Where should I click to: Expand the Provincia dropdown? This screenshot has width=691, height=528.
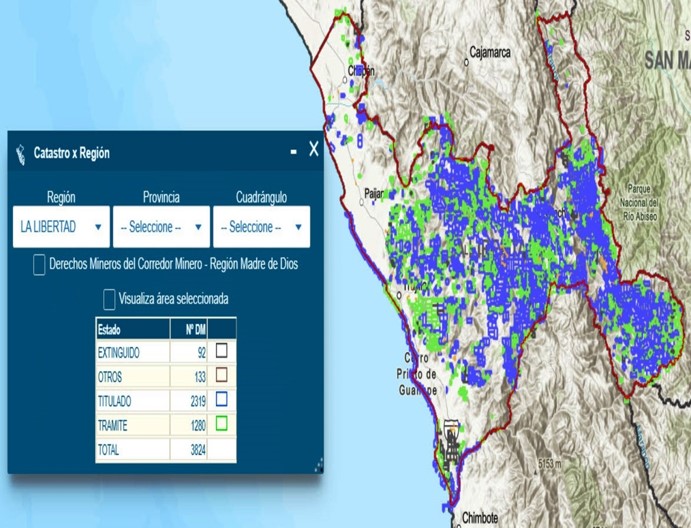pyautogui.click(x=161, y=227)
